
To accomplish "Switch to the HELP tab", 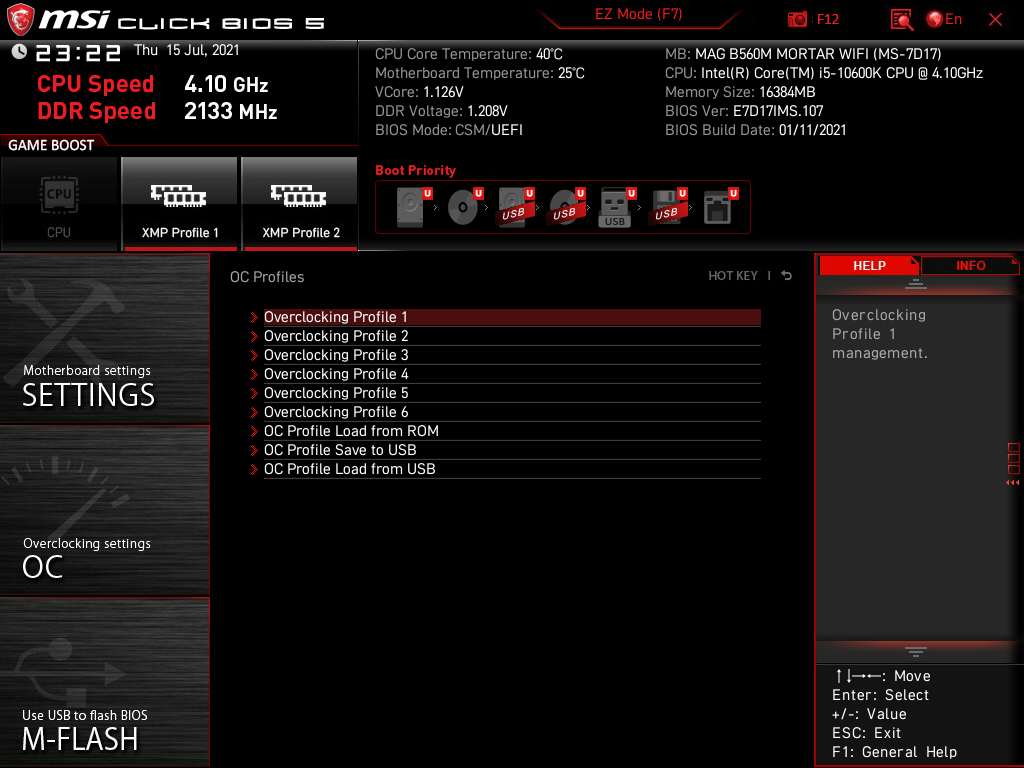I will 868,265.
